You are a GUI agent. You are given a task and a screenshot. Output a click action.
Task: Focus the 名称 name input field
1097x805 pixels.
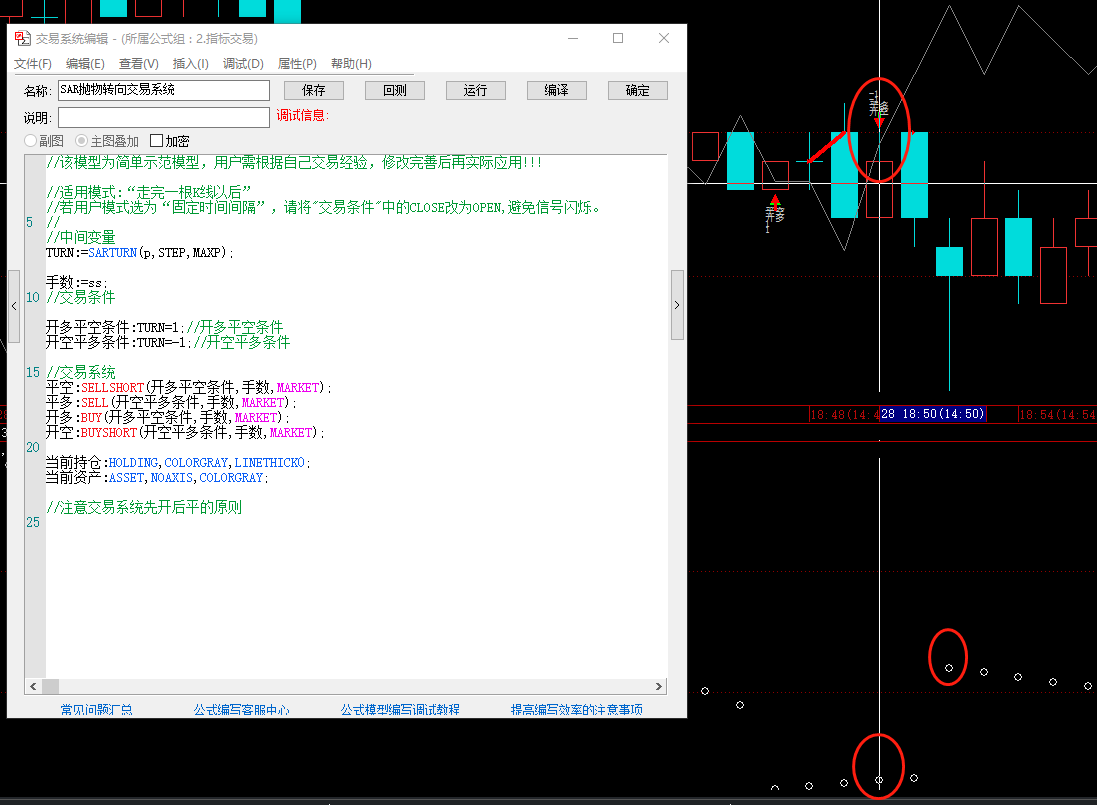164,90
